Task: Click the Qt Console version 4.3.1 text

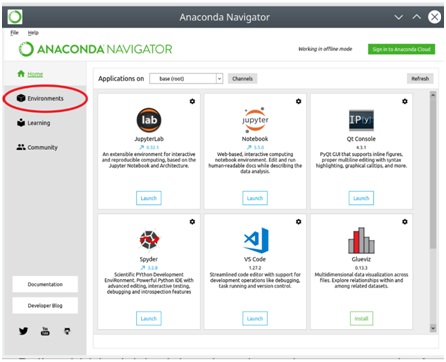Action: click(x=361, y=147)
